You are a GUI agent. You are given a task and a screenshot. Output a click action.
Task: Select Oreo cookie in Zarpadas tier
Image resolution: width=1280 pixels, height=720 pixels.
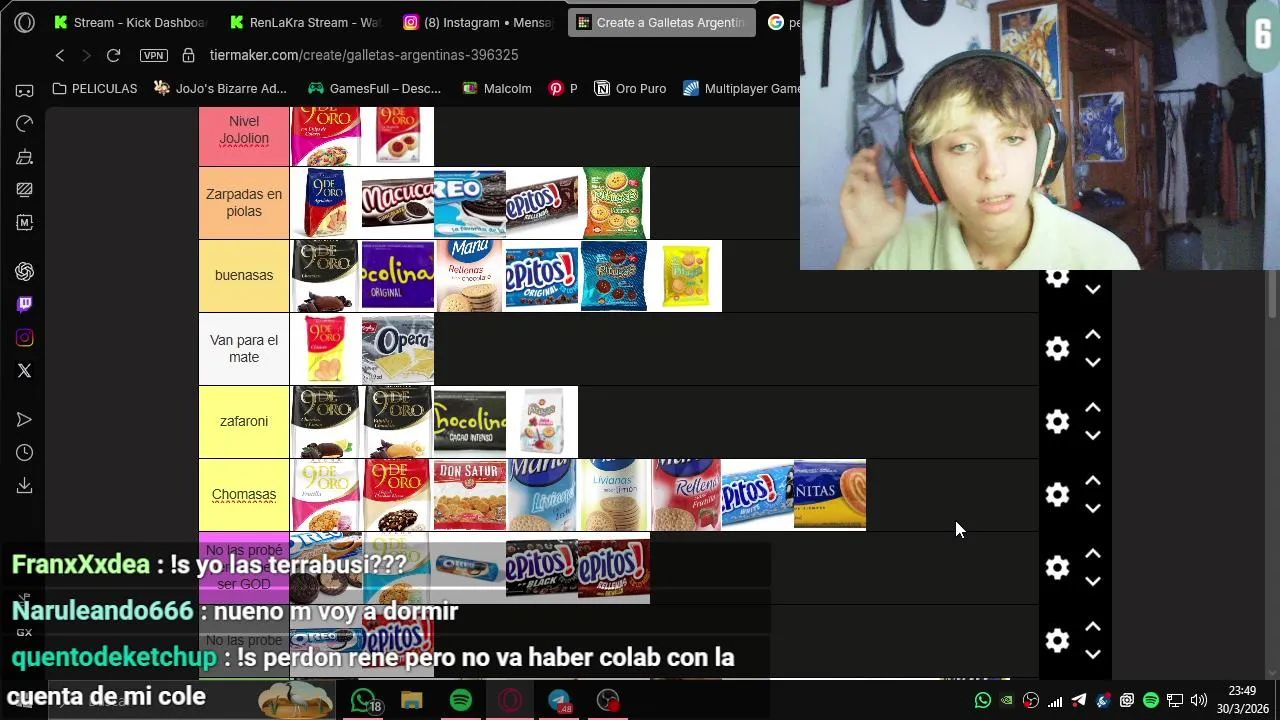point(470,203)
